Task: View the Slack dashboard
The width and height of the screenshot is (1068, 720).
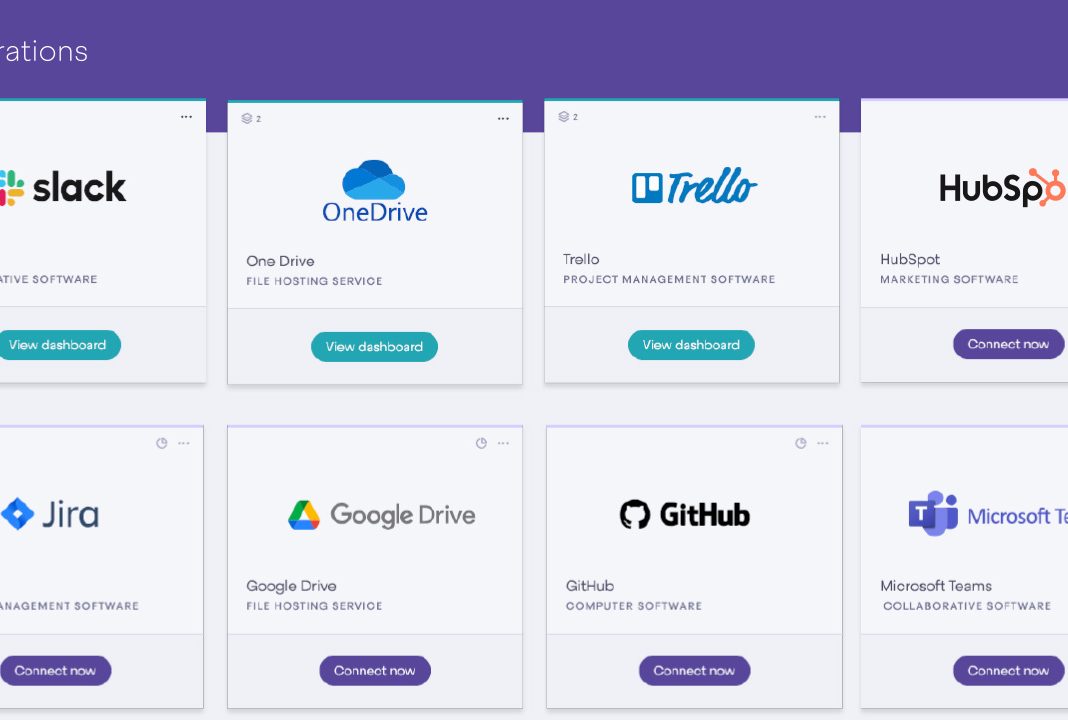Action: coord(57,345)
